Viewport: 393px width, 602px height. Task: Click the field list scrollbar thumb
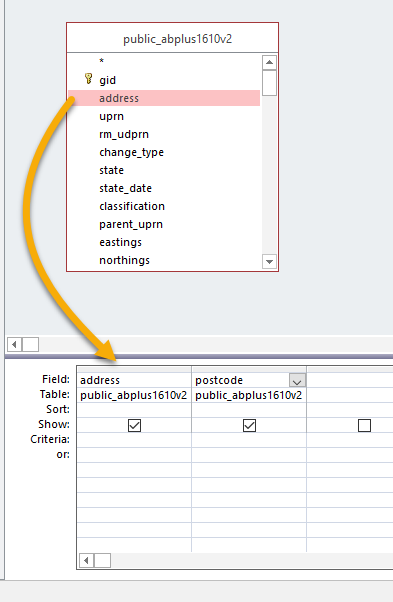269,83
